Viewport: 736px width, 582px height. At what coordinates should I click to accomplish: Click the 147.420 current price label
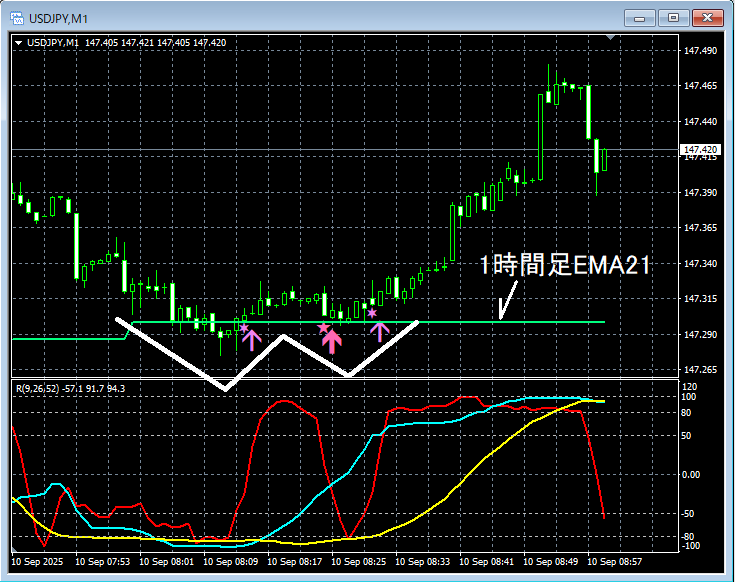(700, 150)
